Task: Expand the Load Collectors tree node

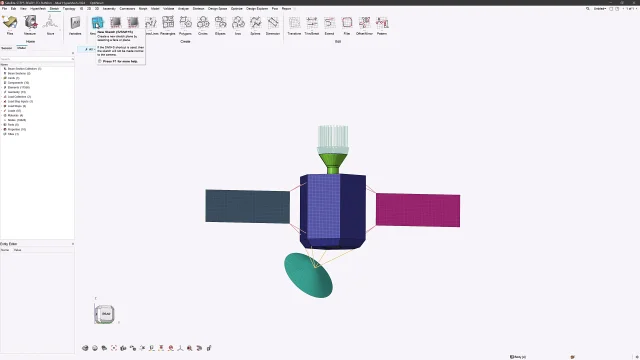Action: (x=2, y=97)
